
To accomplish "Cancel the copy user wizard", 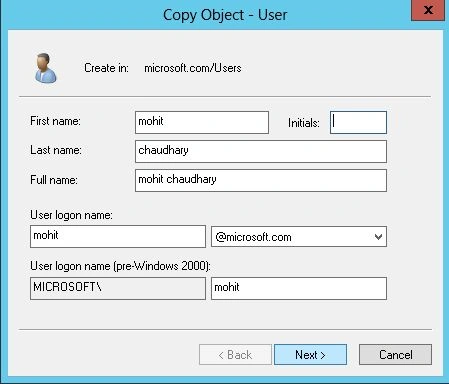I will tap(395, 355).
